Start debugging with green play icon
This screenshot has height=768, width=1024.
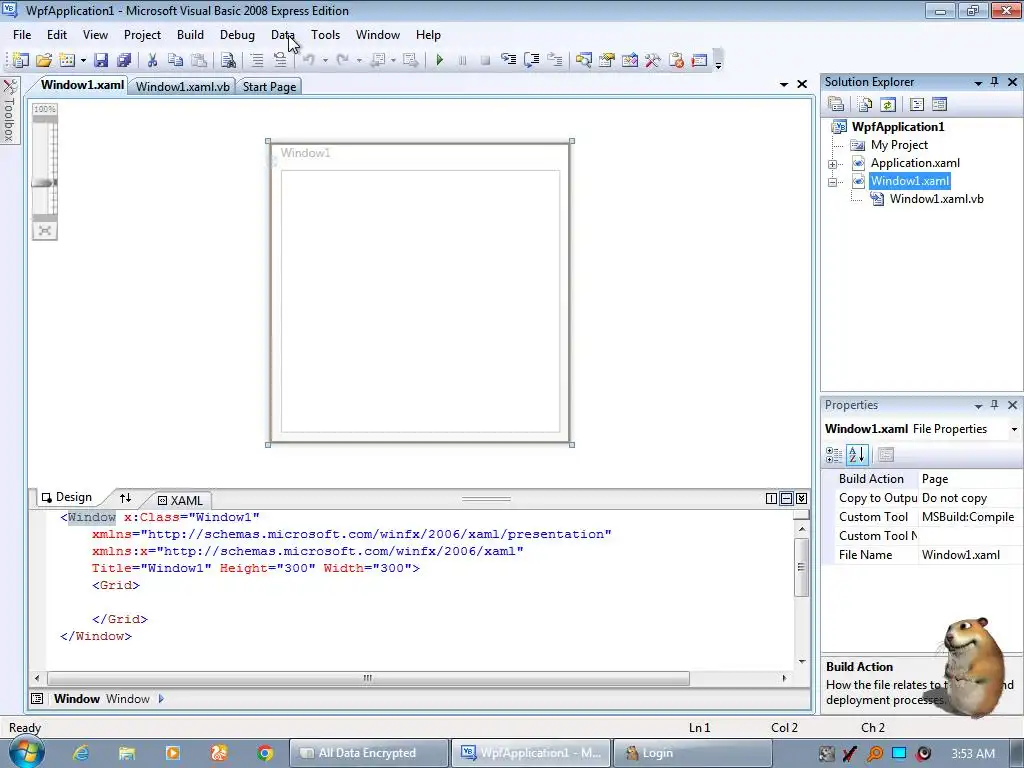coord(440,61)
